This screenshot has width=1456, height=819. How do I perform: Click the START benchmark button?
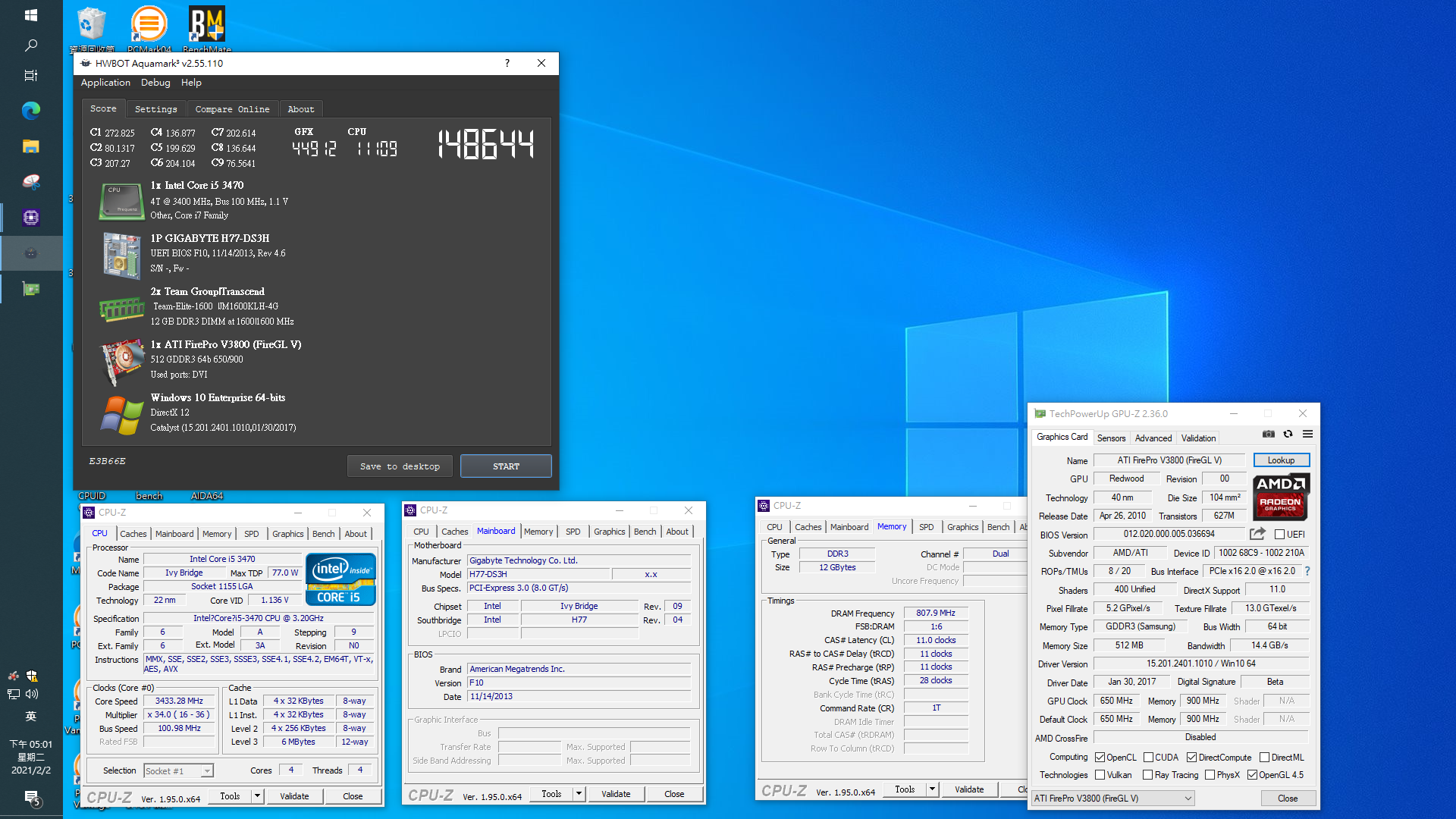click(x=506, y=466)
